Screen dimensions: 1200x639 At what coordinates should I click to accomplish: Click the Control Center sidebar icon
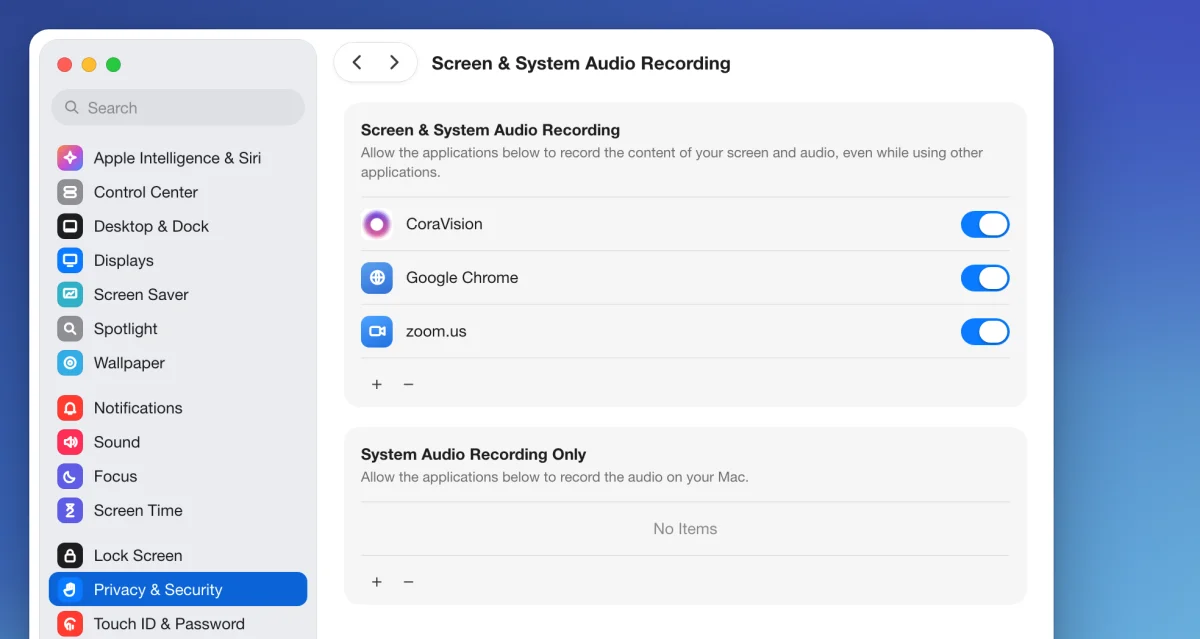tap(70, 192)
